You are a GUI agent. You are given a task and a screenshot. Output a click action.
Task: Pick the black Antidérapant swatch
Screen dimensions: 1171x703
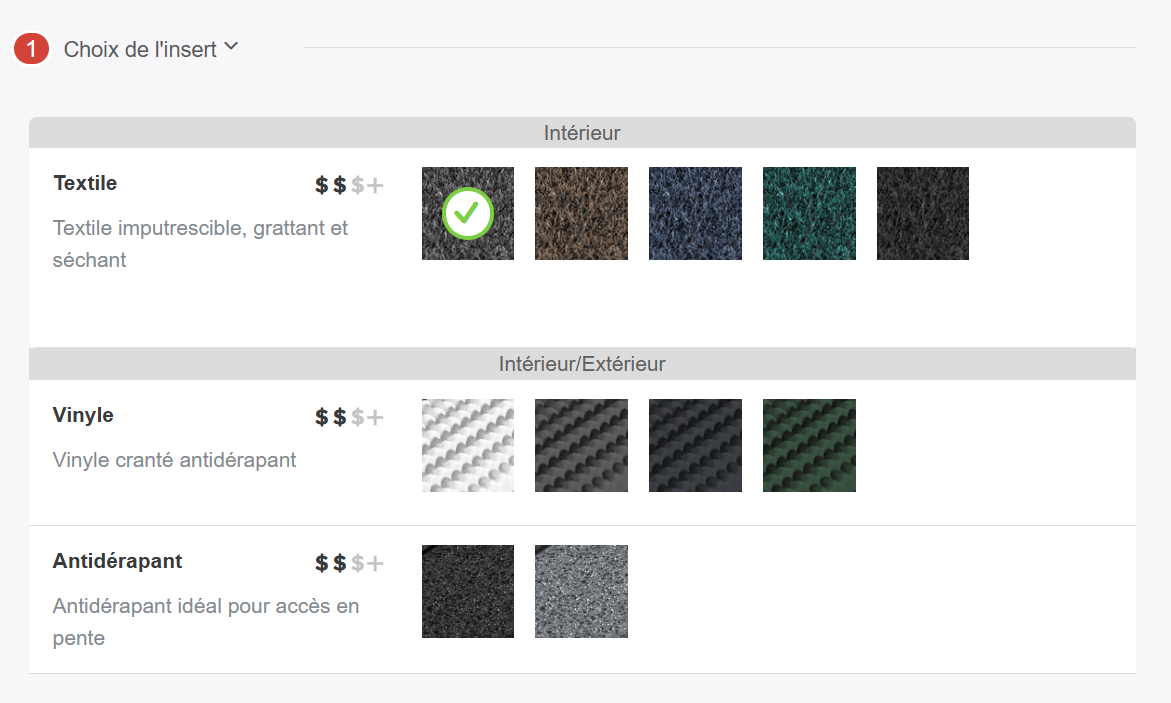468,591
